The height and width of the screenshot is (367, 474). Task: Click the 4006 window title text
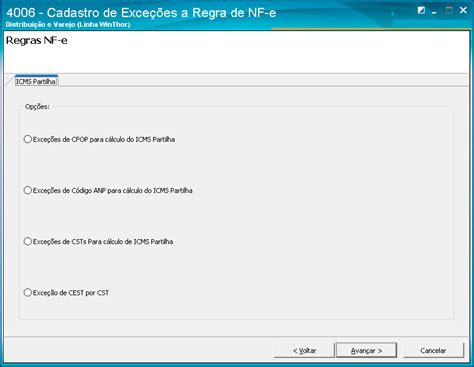pos(141,13)
